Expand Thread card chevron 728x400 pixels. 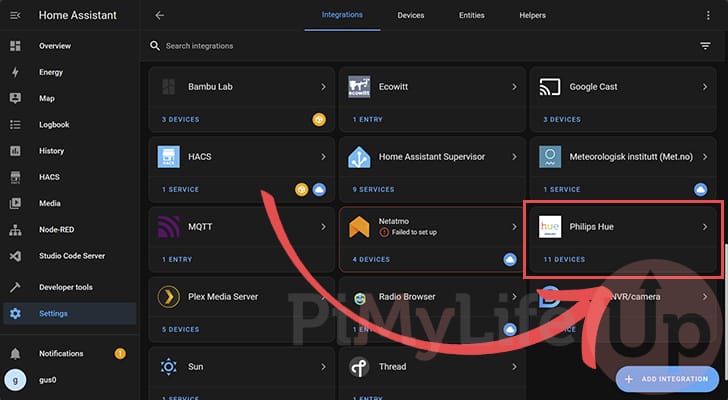514,367
